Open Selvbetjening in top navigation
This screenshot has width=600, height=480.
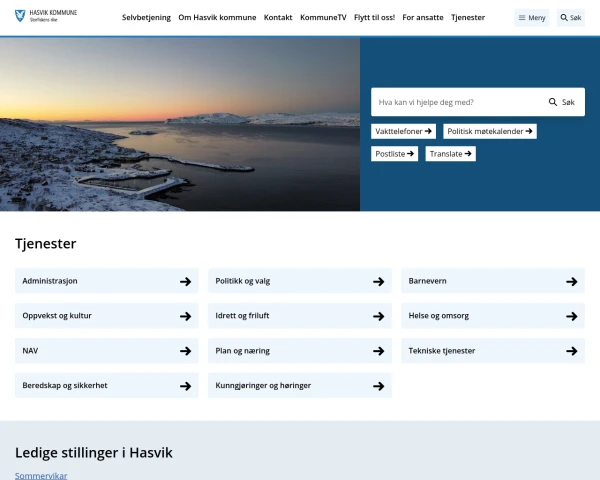(146, 18)
